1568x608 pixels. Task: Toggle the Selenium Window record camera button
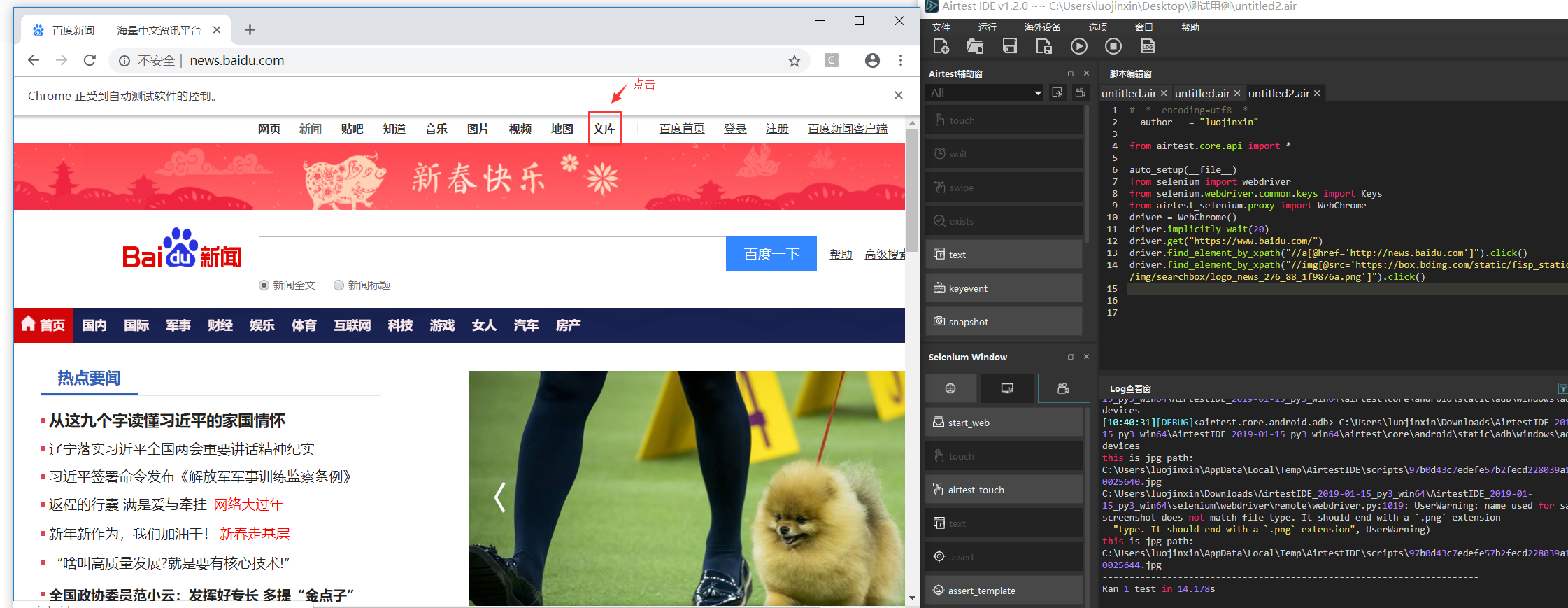click(1063, 388)
